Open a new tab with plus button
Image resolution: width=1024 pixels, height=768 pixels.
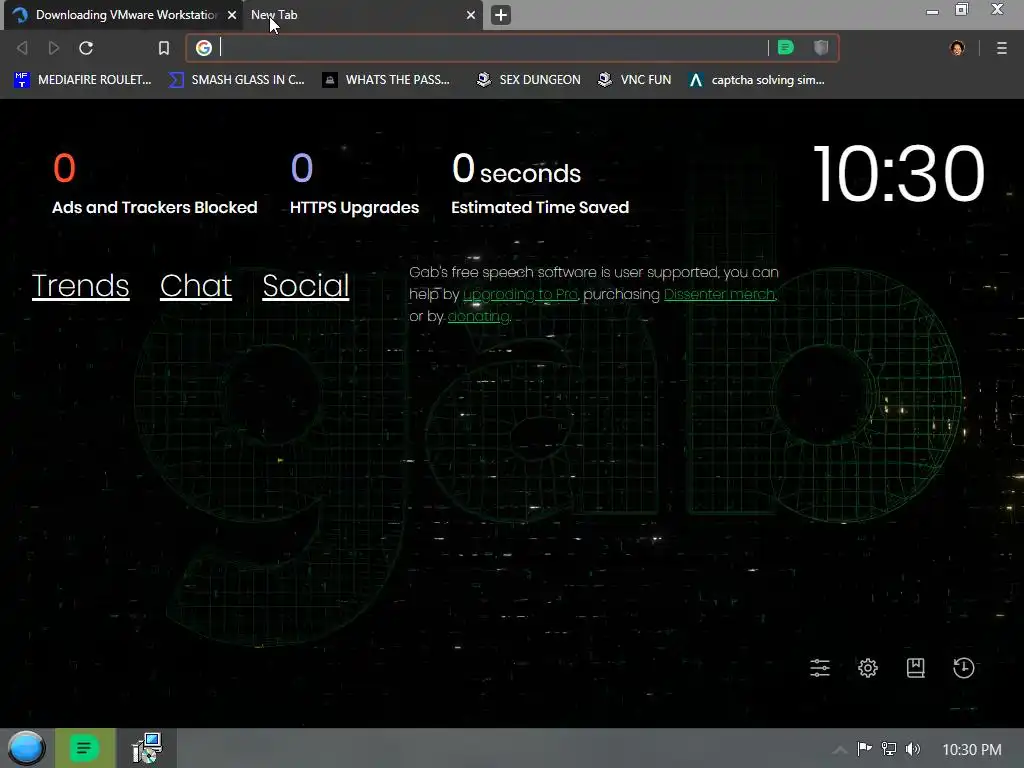click(501, 14)
